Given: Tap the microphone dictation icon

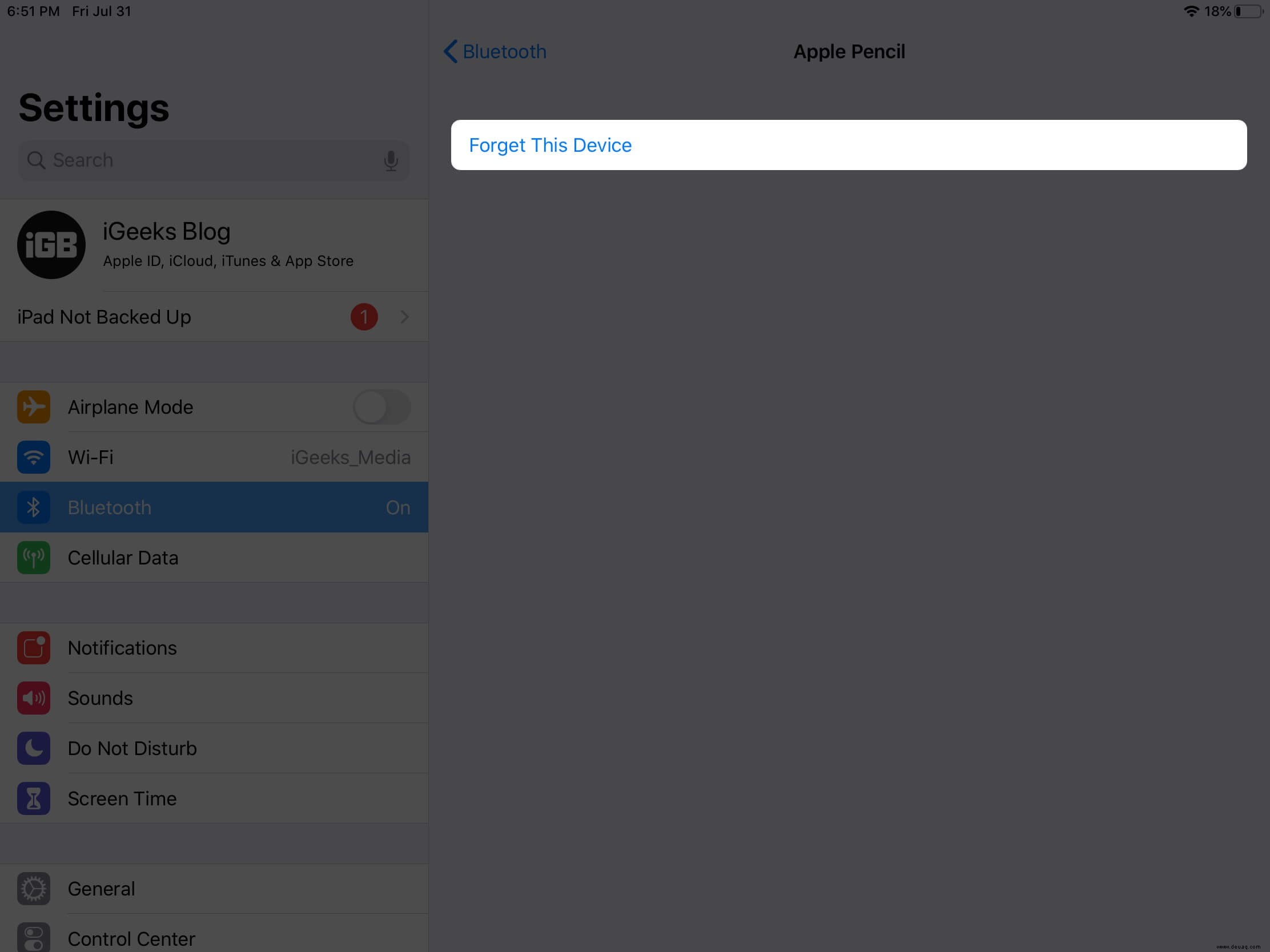Looking at the screenshot, I should (x=391, y=161).
